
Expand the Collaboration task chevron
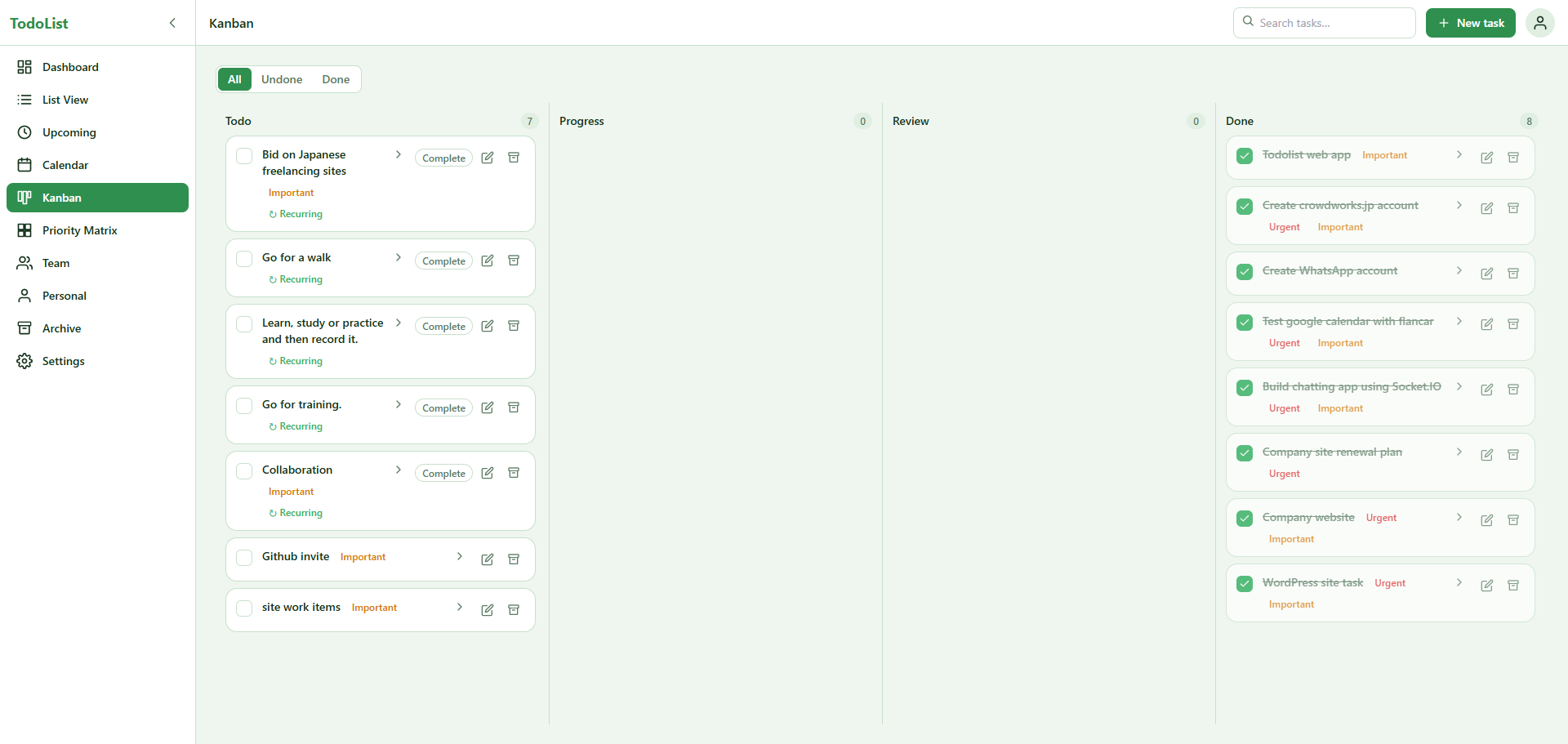[x=399, y=470]
